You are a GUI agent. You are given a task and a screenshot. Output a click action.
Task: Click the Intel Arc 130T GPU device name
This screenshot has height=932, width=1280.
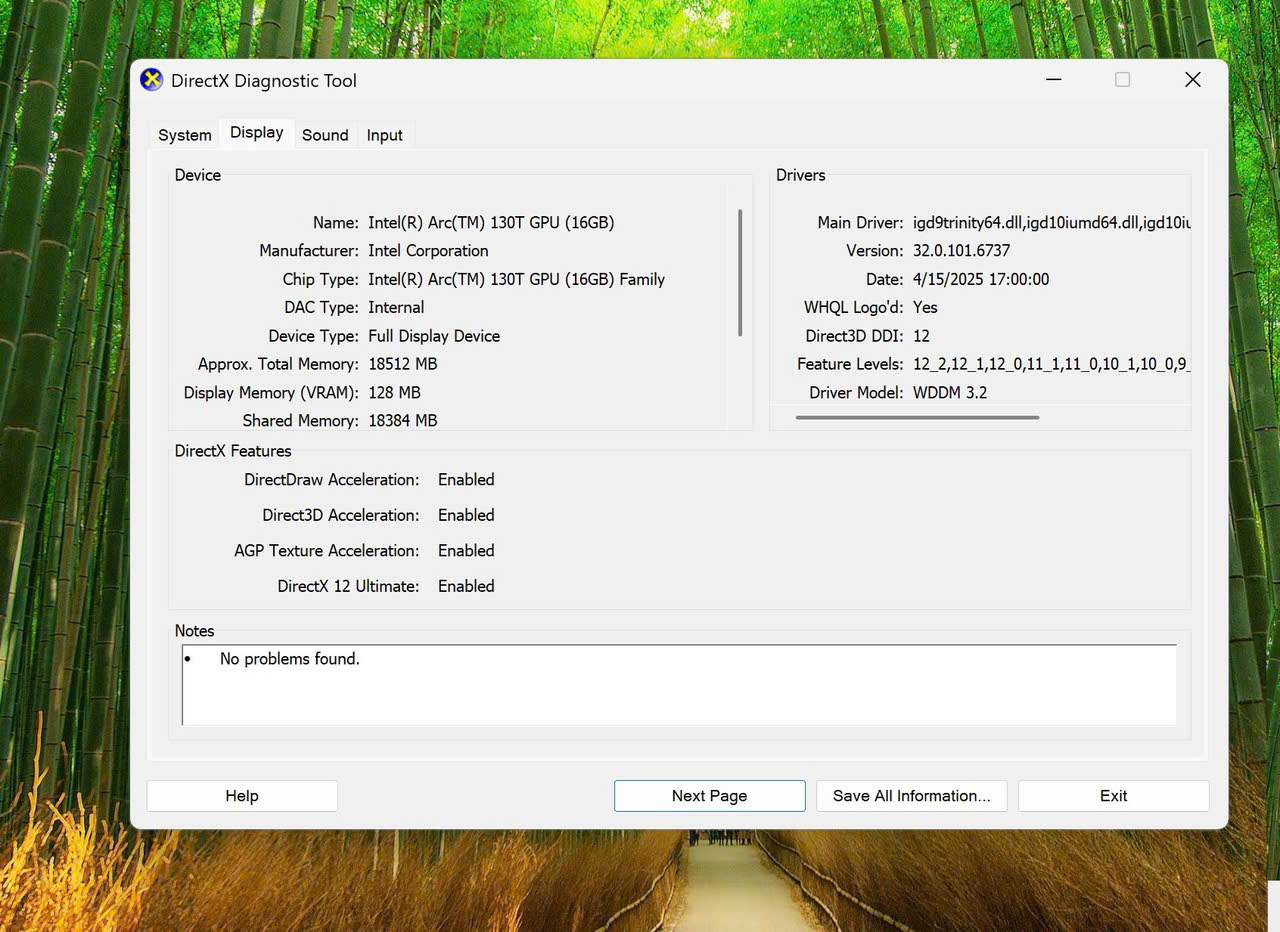tap(491, 223)
